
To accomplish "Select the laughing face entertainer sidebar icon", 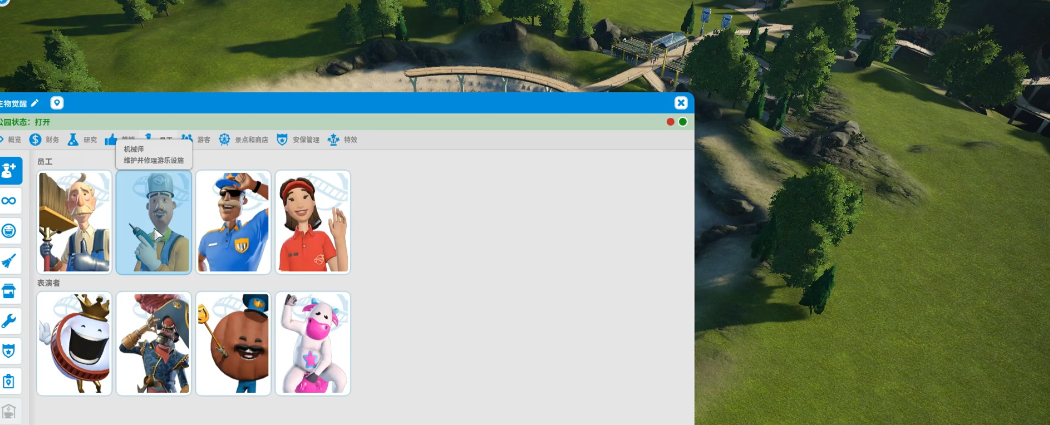I will (x=9, y=231).
